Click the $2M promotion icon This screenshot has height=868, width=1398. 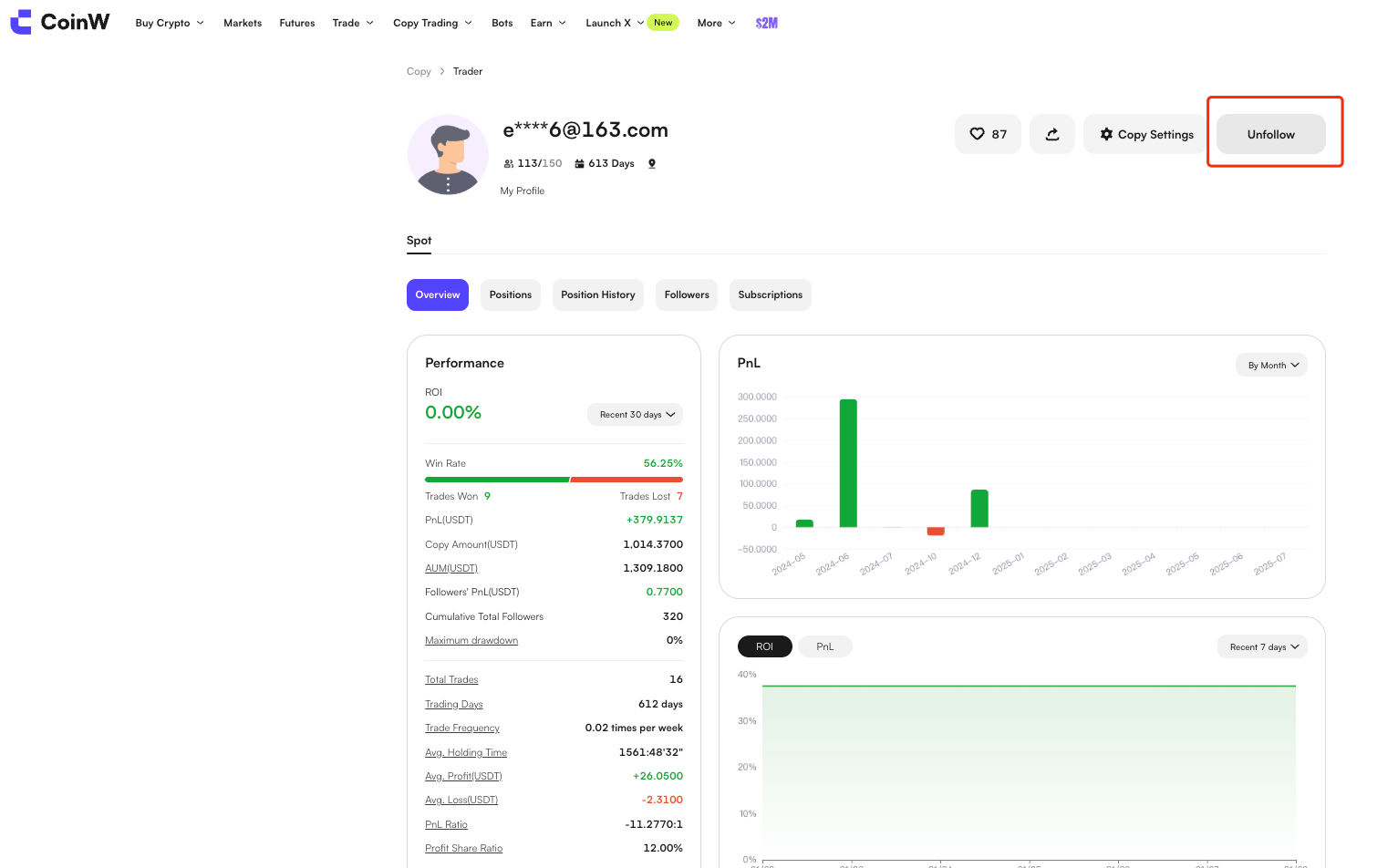[x=766, y=23]
